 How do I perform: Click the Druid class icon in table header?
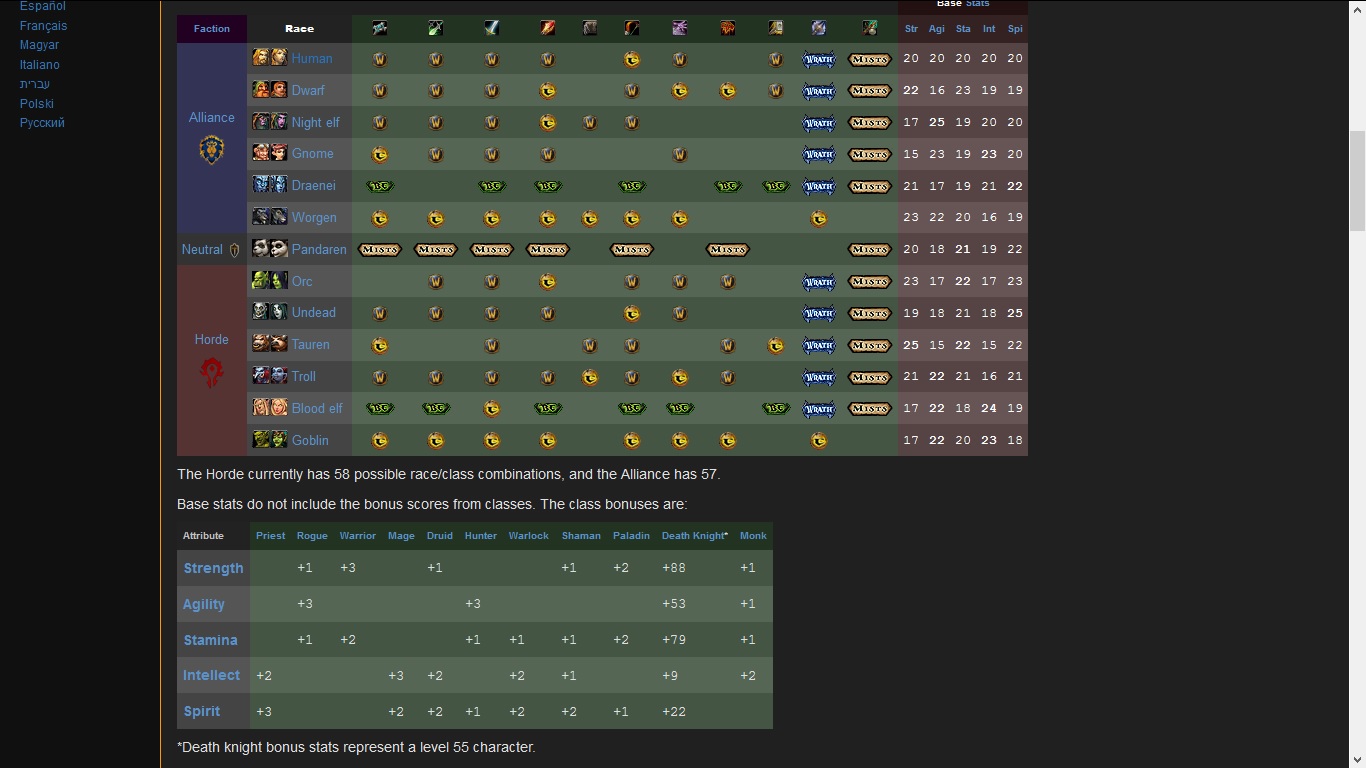590,28
